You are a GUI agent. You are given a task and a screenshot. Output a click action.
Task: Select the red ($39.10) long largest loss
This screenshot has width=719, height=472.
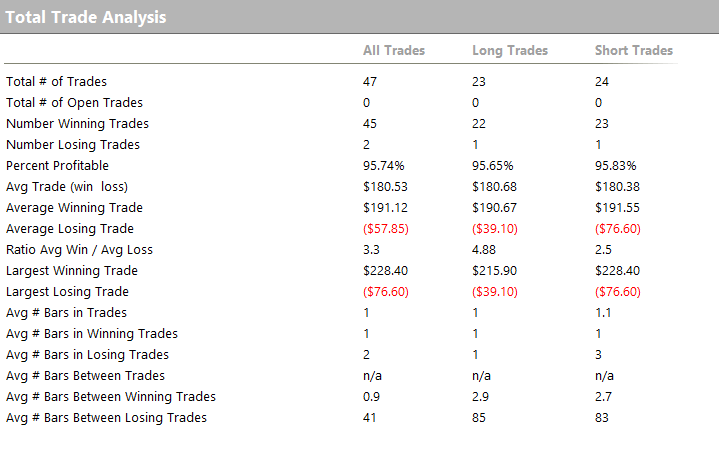(x=495, y=292)
